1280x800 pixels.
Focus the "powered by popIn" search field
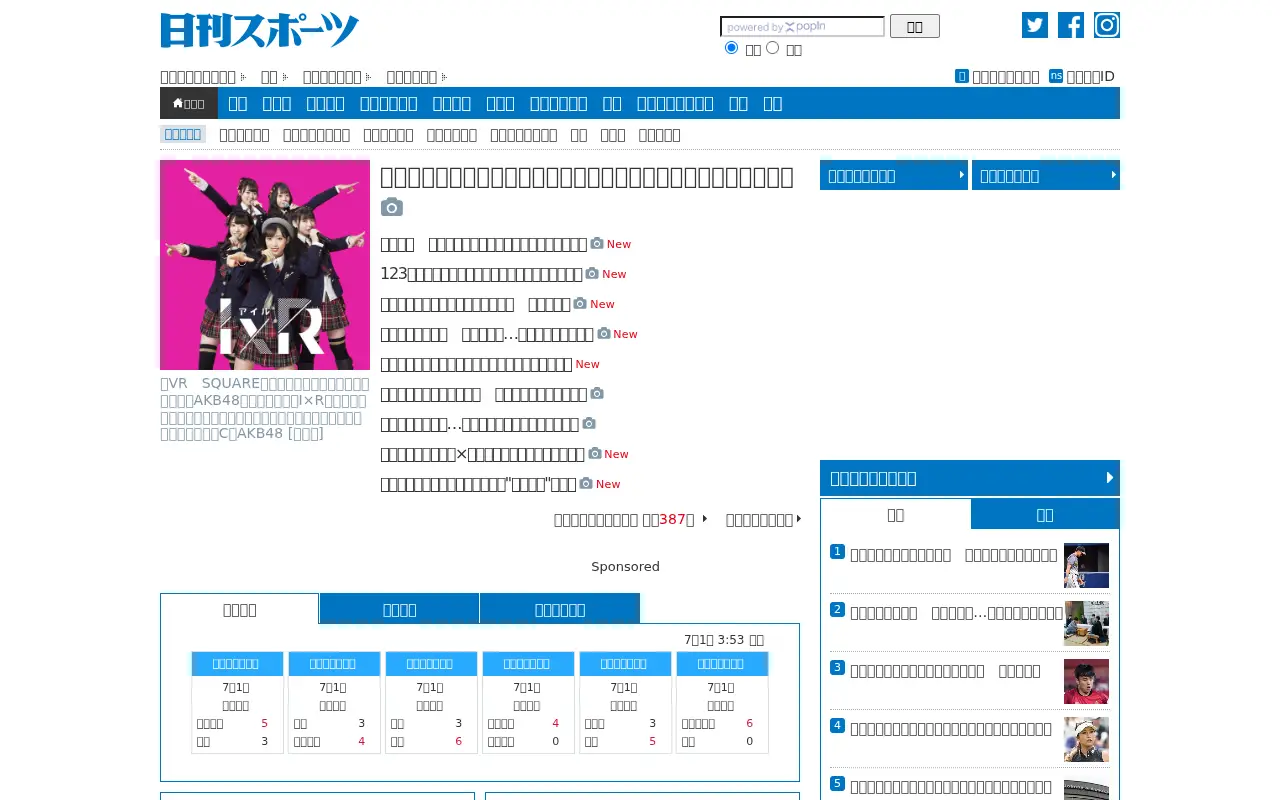coord(802,26)
